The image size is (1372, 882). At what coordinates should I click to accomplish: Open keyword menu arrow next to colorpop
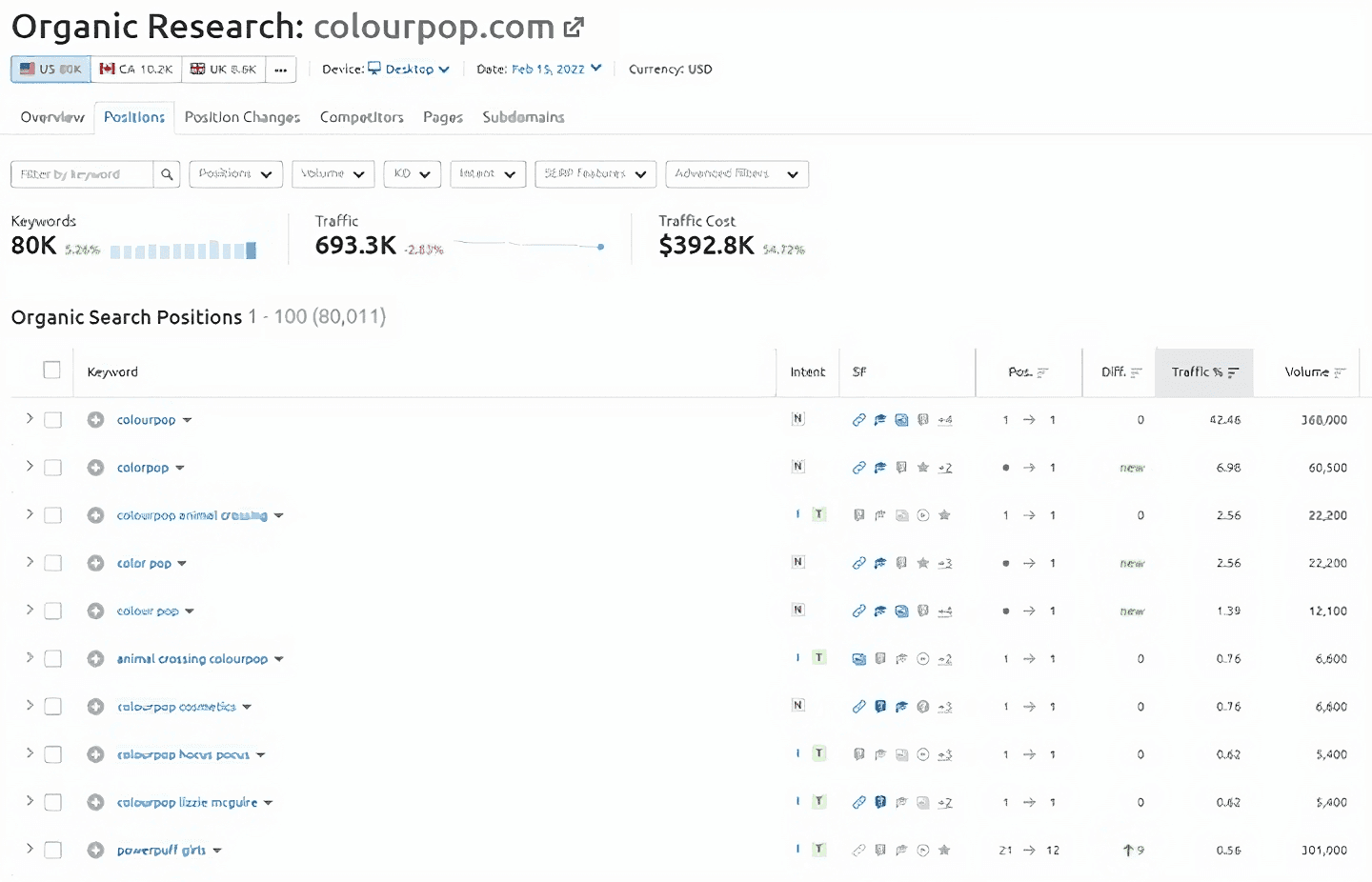[180, 468]
